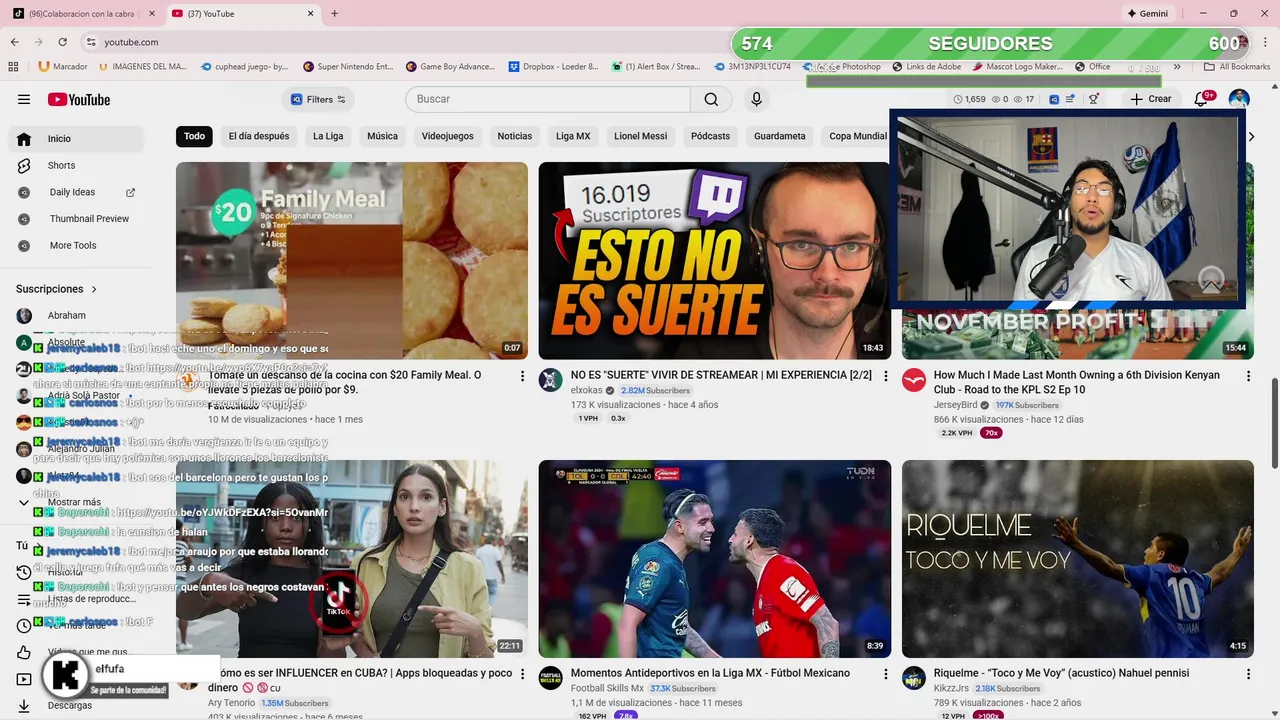Open options menu for the Riquelme video

click(x=1248, y=674)
